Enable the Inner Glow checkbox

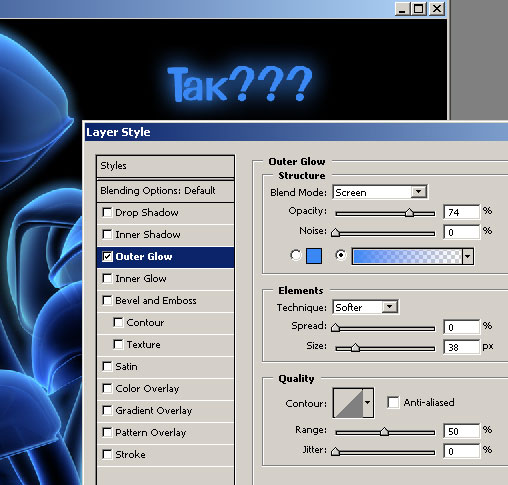pos(107,278)
